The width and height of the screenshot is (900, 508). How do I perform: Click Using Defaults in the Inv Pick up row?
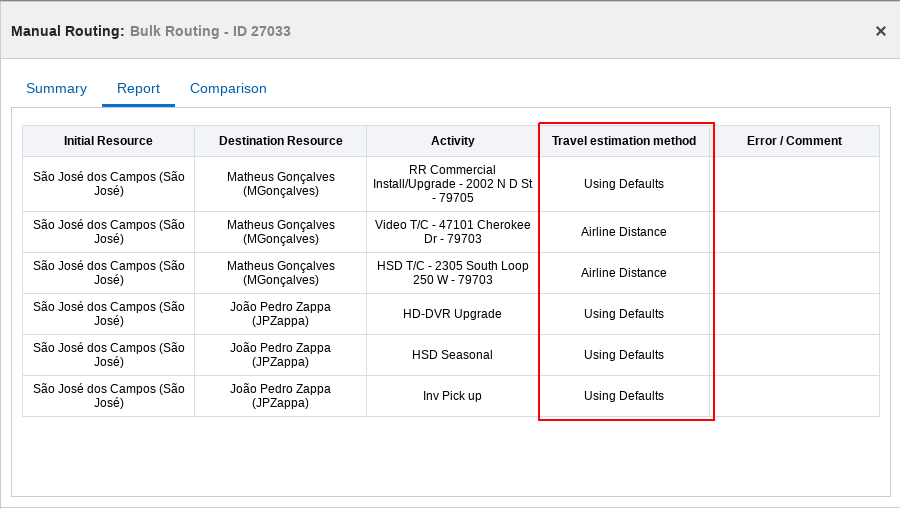[623, 396]
